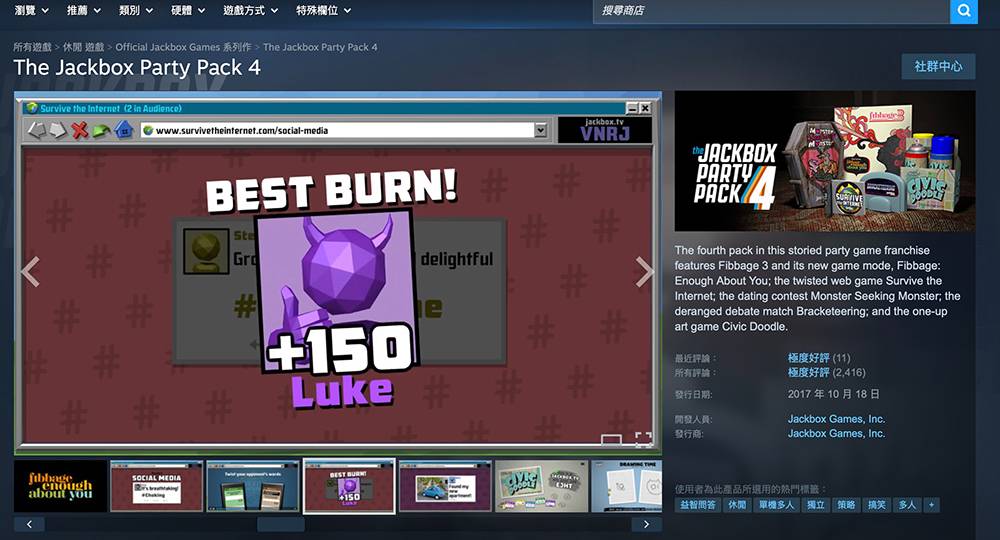Expand the 硬體 menu

[188, 10]
